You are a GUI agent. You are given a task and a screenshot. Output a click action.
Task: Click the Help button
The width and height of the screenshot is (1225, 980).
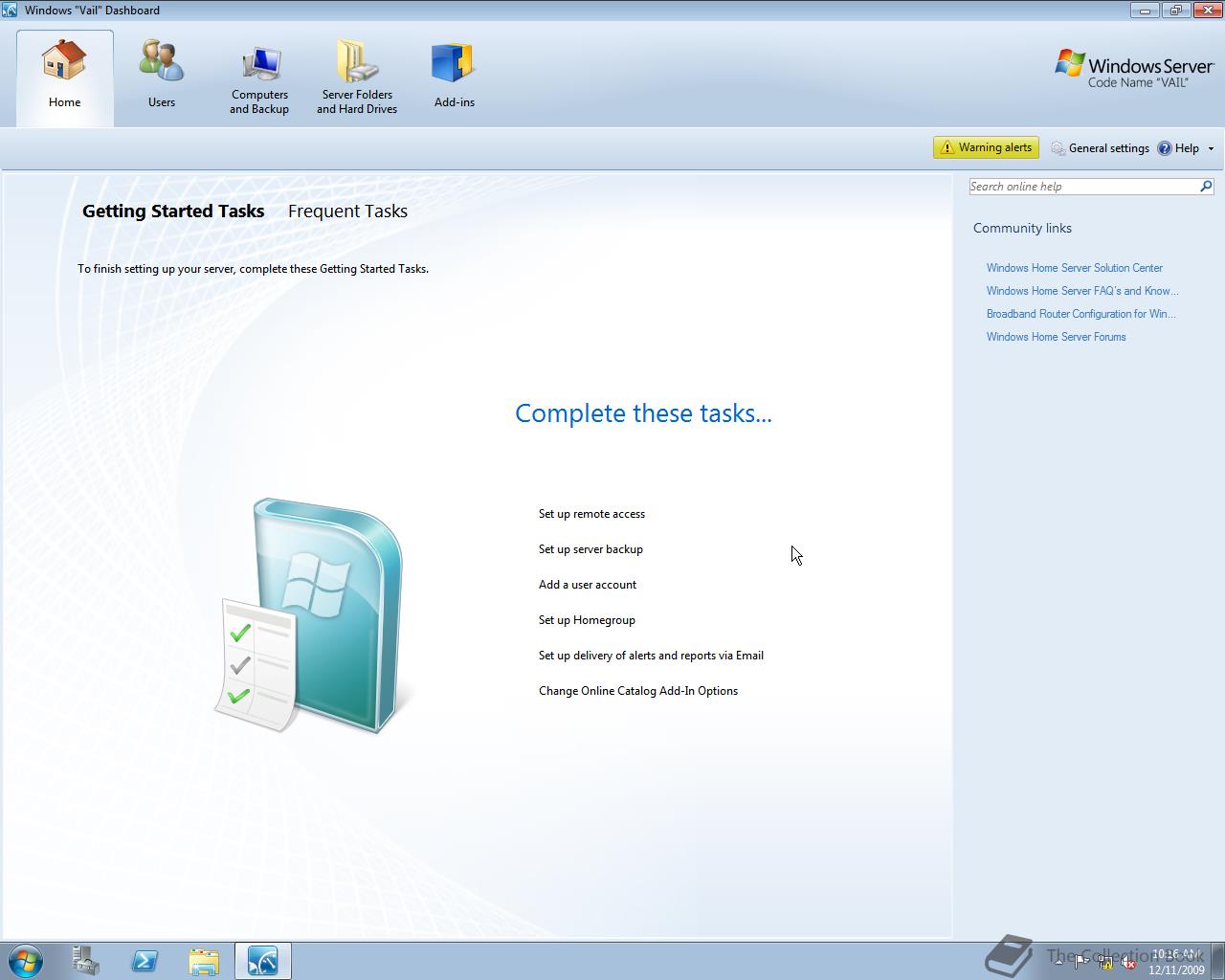pyautogui.click(x=1178, y=148)
